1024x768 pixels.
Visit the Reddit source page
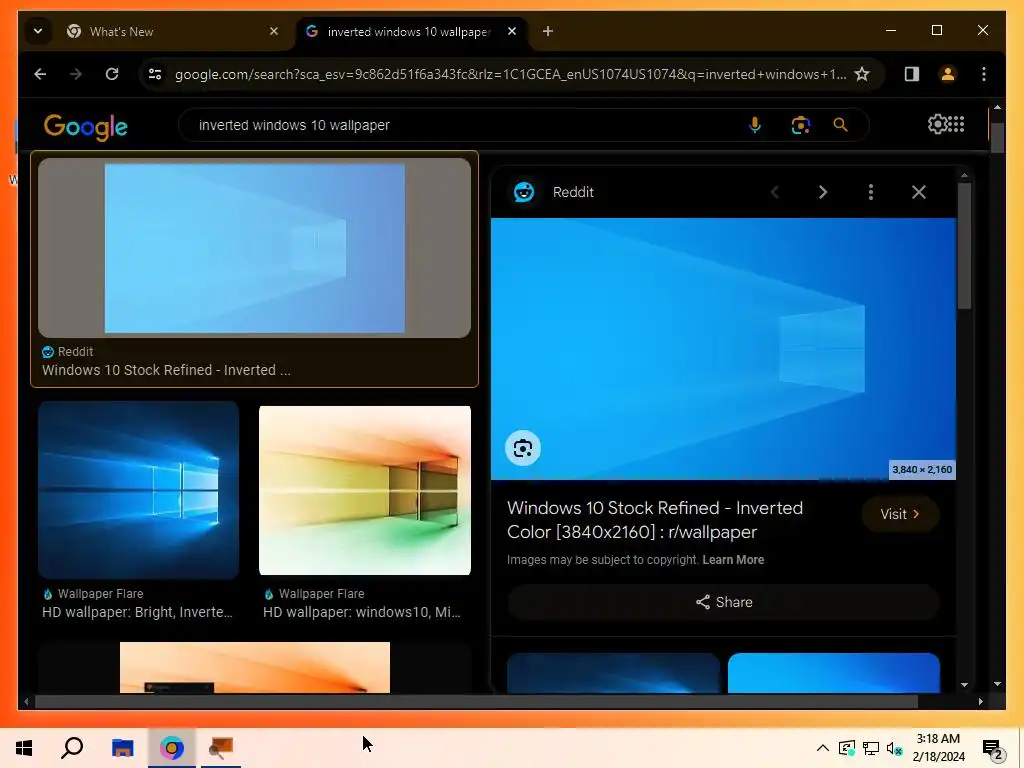(x=900, y=514)
